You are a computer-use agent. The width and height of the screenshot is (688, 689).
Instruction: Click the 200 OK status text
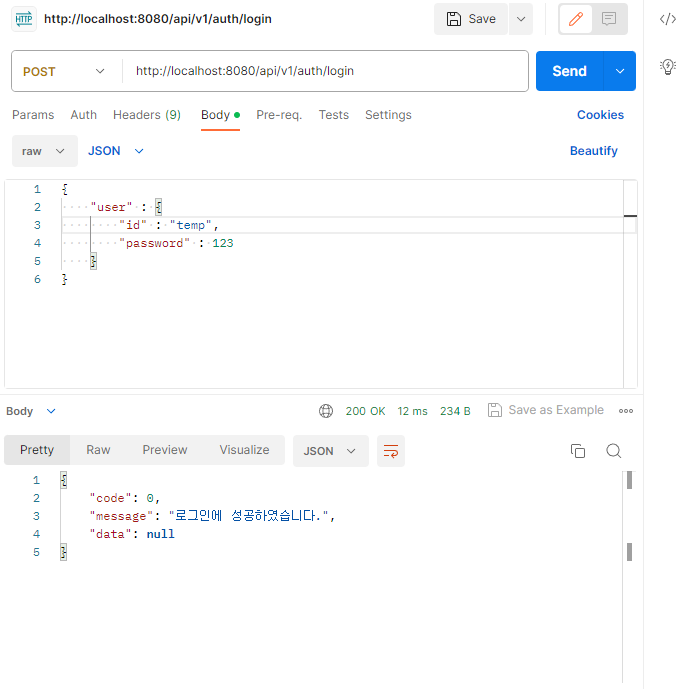click(365, 411)
